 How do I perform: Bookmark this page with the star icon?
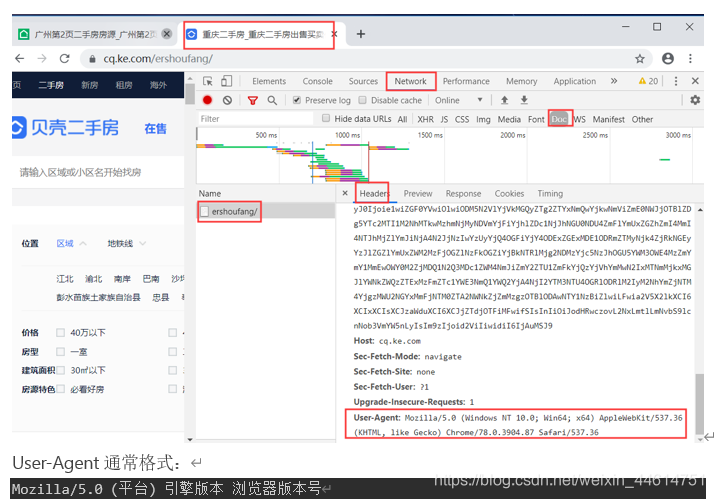pyautogui.click(x=640, y=59)
